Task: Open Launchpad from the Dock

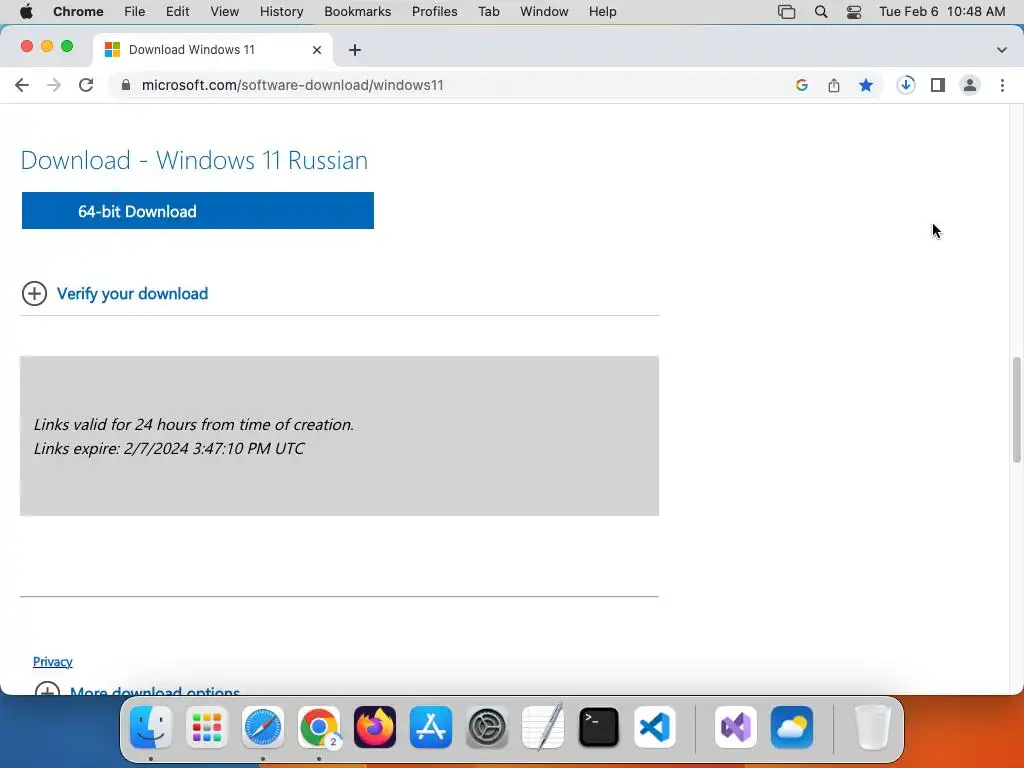Action: tap(207, 727)
